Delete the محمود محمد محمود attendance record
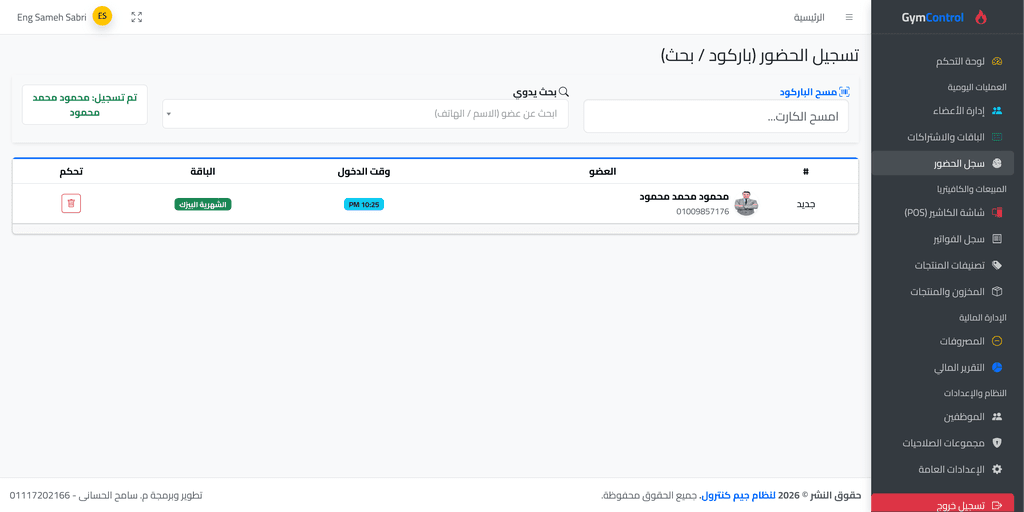The image size is (1024, 512). [71, 203]
